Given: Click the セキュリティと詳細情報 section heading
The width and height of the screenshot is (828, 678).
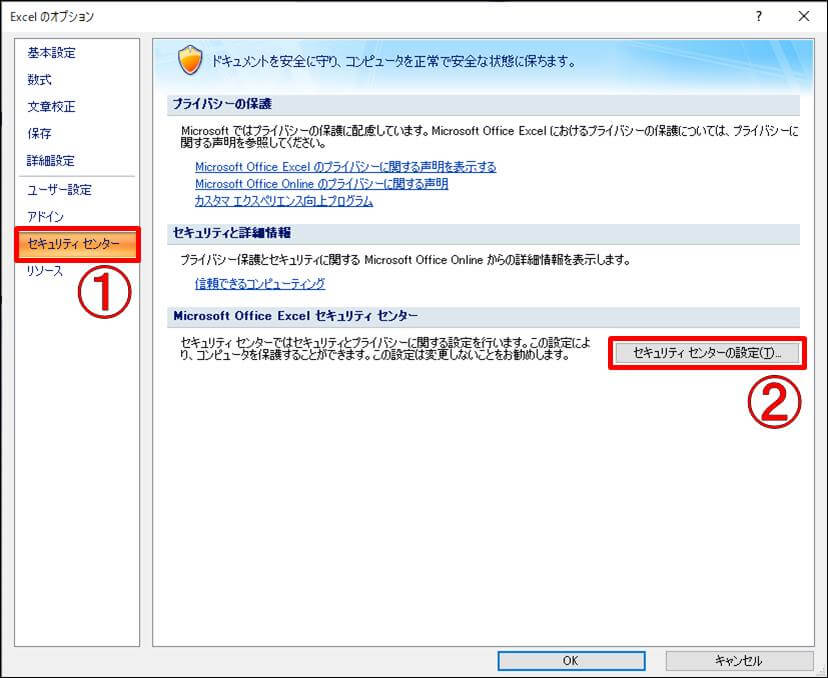Looking at the screenshot, I should click(x=232, y=233).
